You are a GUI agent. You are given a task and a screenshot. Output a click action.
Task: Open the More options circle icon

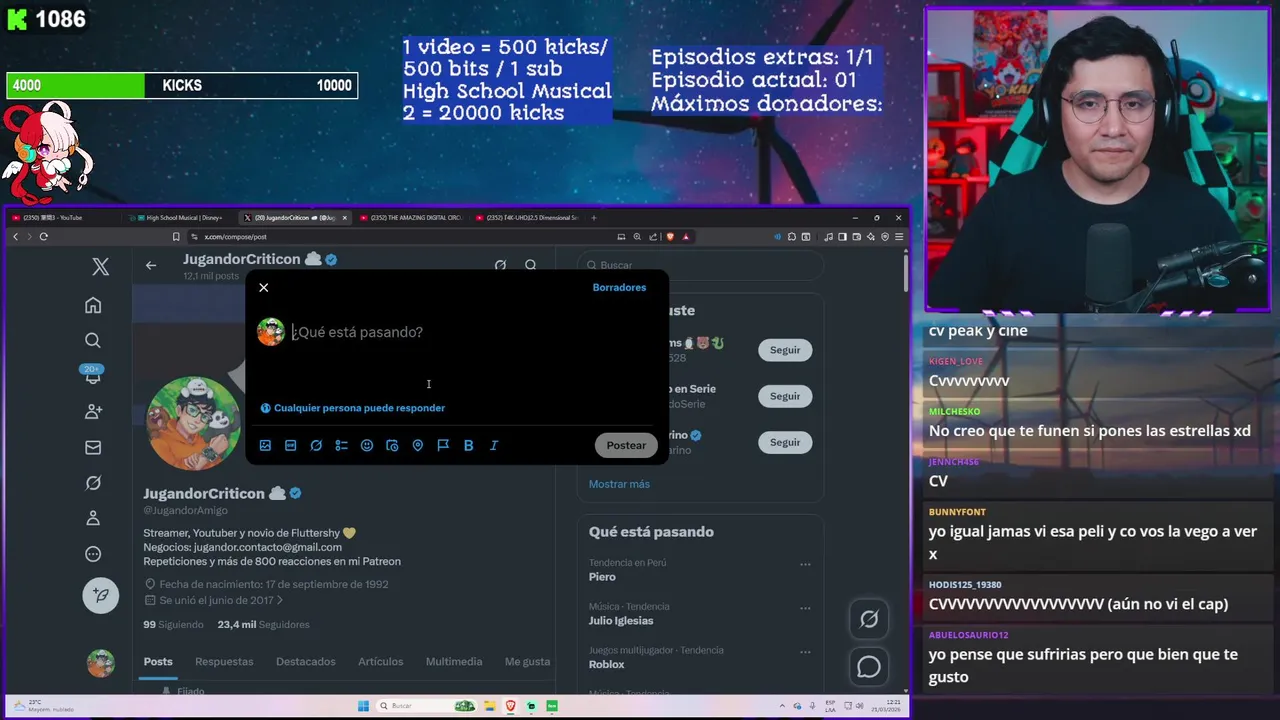coord(93,554)
